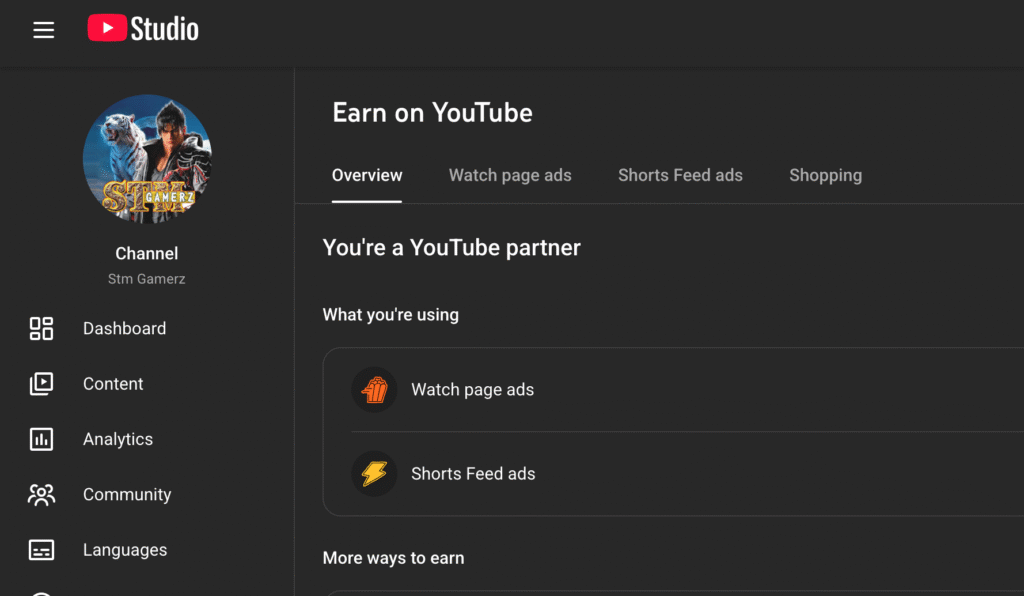
Task: Open the hamburger navigation menu
Action: [43, 30]
